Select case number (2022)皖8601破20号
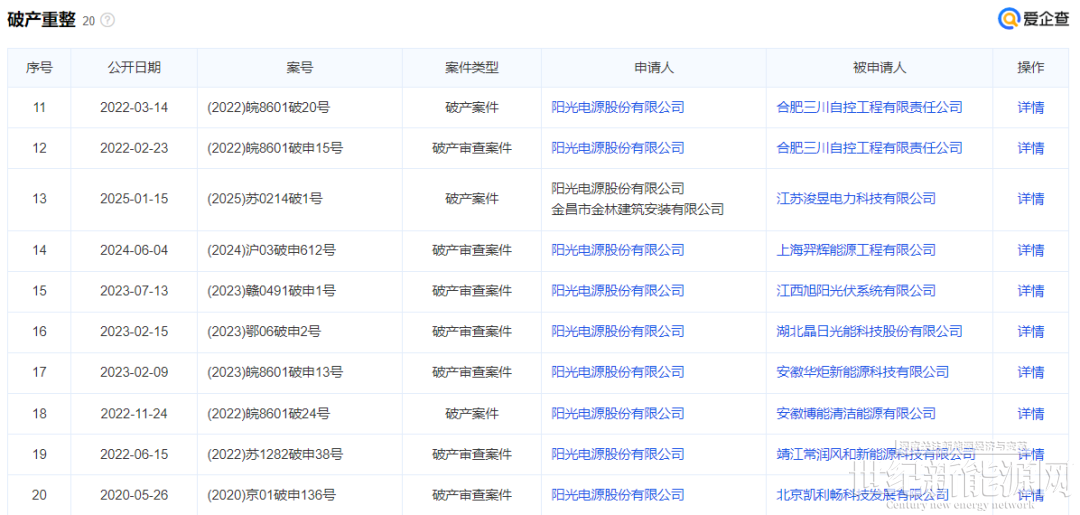The image size is (1080, 515). (x=268, y=107)
